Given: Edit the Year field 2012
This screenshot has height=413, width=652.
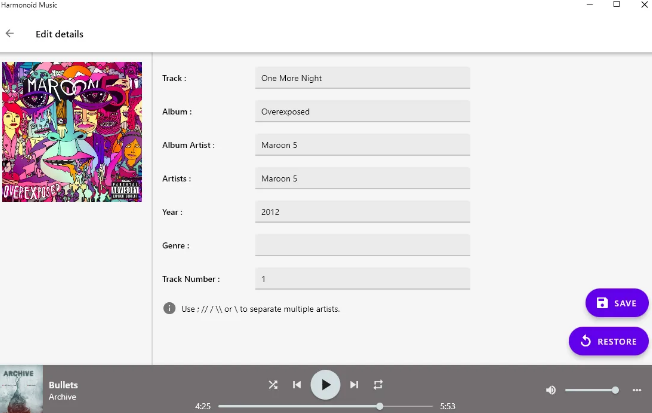Looking at the screenshot, I should [x=362, y=212].
